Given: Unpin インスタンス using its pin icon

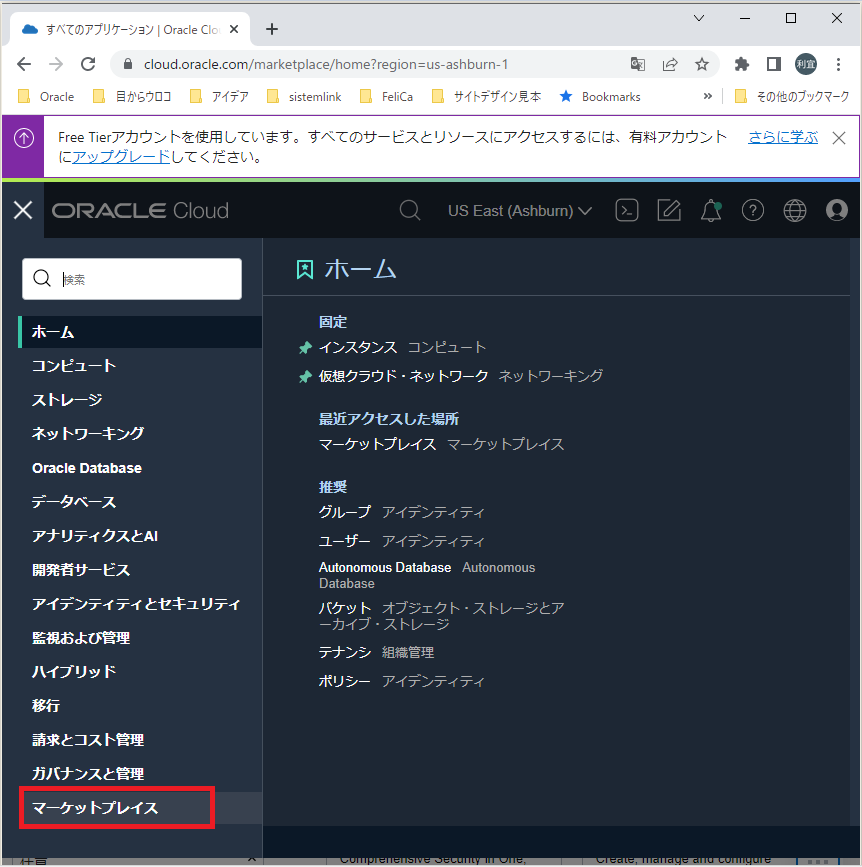Looking at the screenshot, I should (x=305, y=348).
